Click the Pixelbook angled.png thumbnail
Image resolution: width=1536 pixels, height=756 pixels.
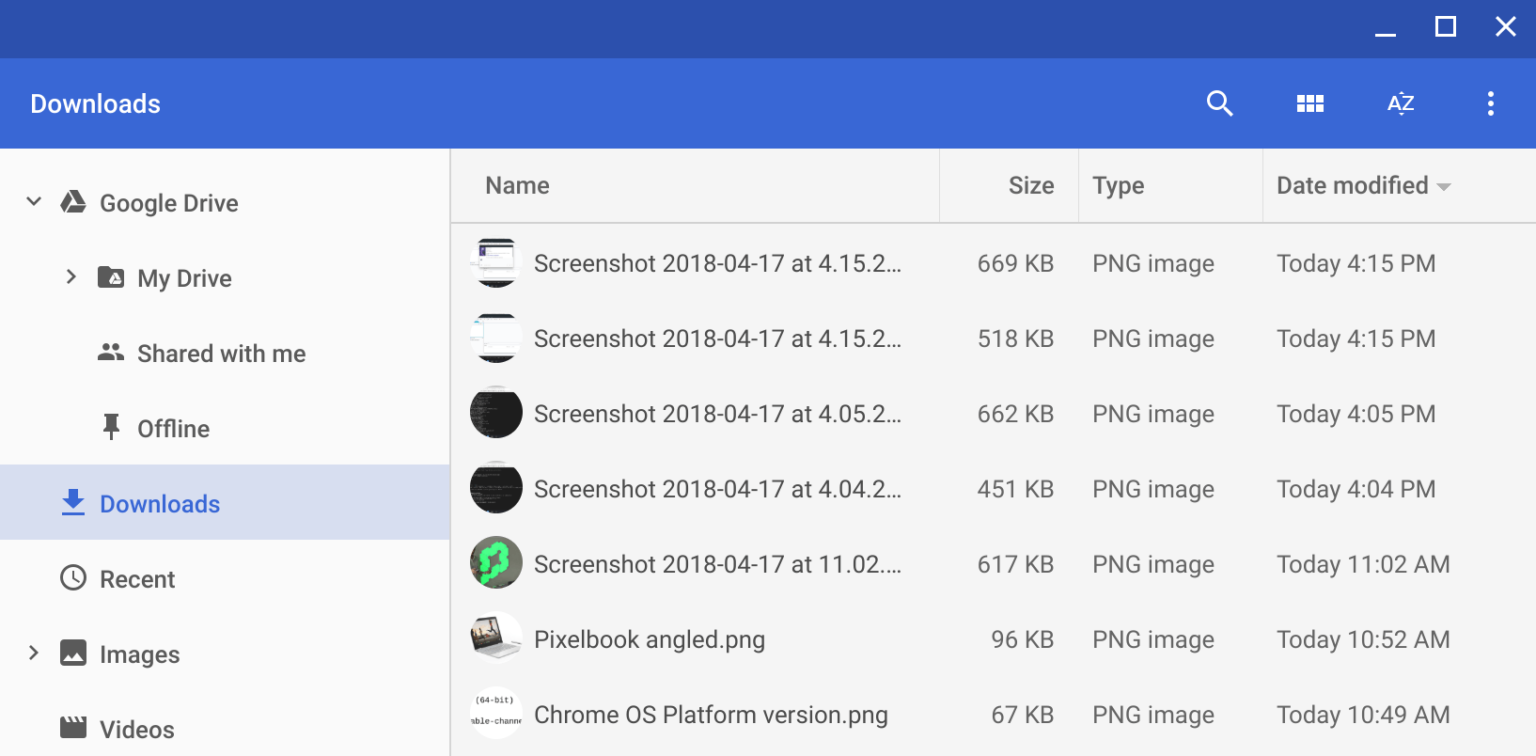pyautogui.click(x=496, y=638)
